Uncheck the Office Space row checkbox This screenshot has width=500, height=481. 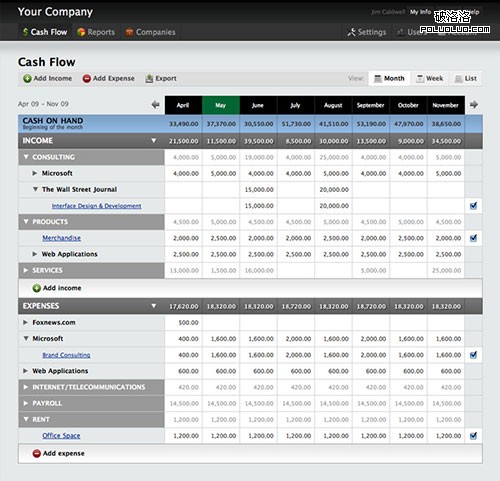pos(473,436)
